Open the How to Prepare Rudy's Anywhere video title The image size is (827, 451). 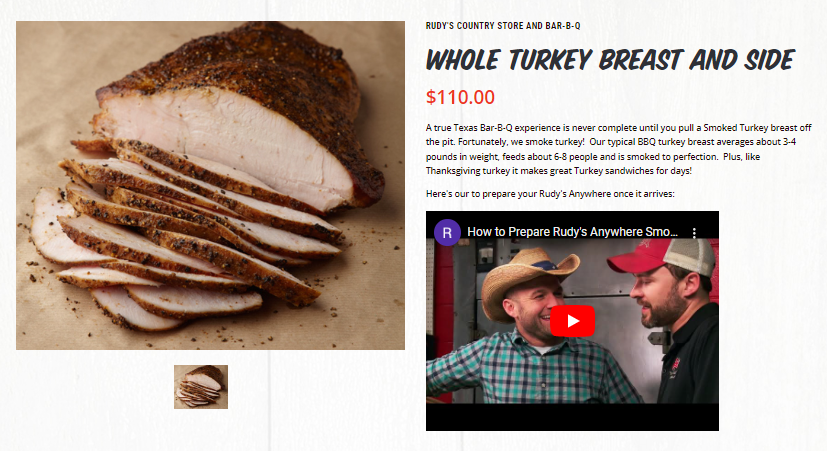(x=572, y=232)
